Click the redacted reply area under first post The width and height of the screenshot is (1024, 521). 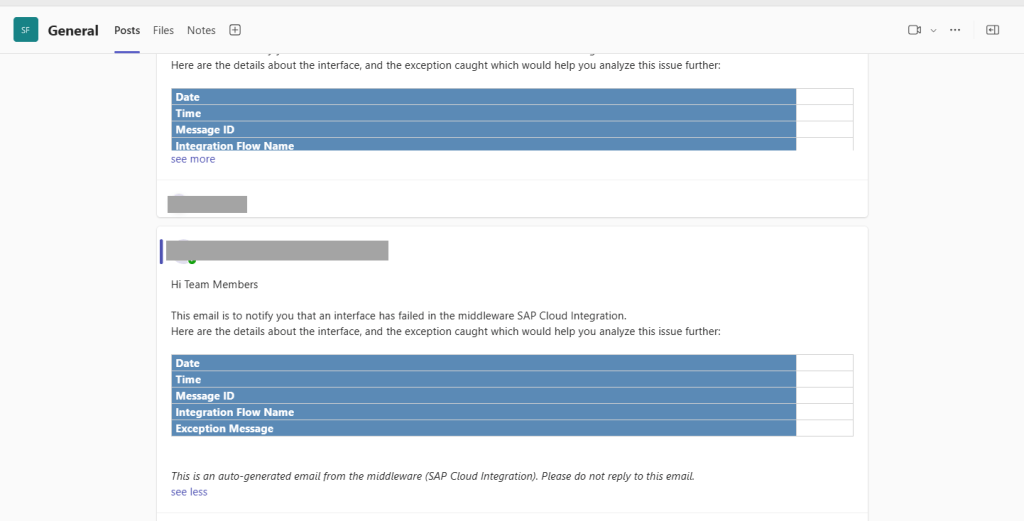(x=207, y=204)
